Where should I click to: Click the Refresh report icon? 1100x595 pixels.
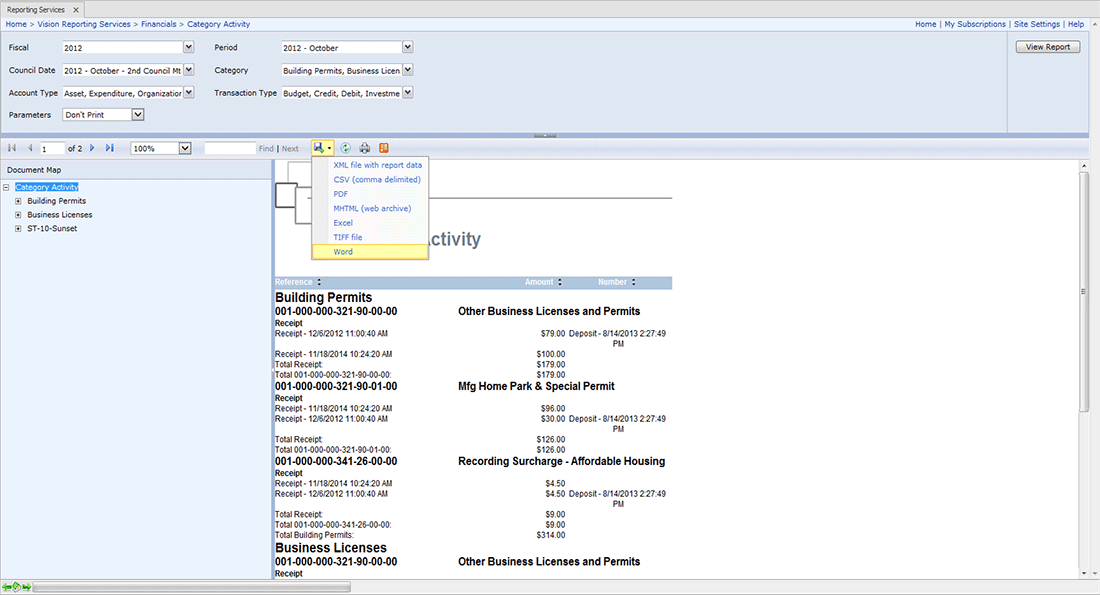tap(345, 148)
